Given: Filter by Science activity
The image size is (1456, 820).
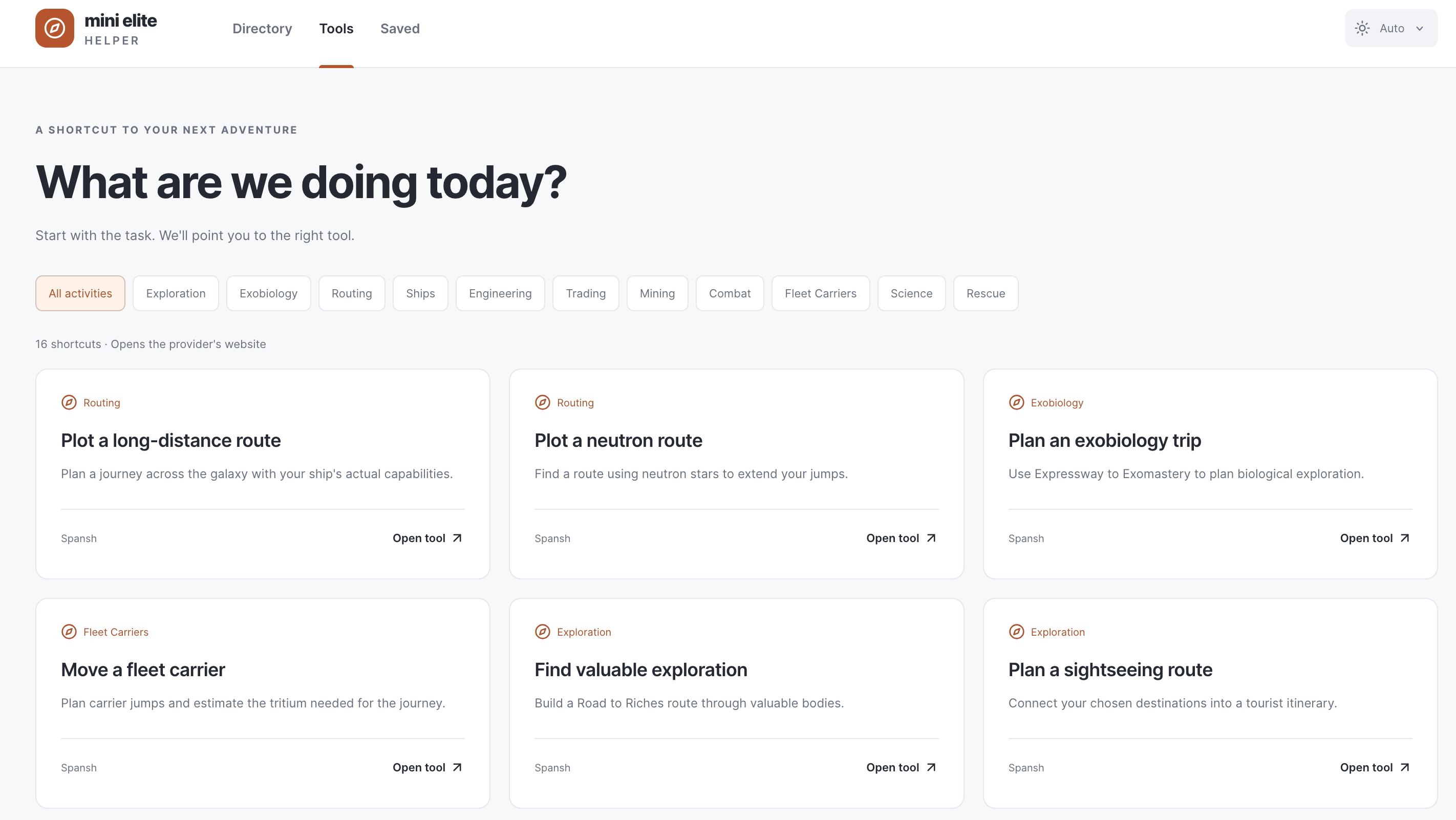Looking at the screenshot, I should click(x=912, y=293).
